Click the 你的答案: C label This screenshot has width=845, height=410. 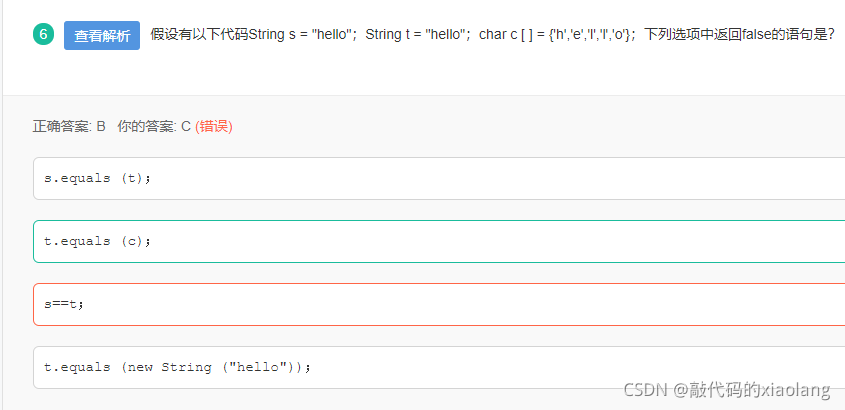pyautogui.click(x=154, y=127)
